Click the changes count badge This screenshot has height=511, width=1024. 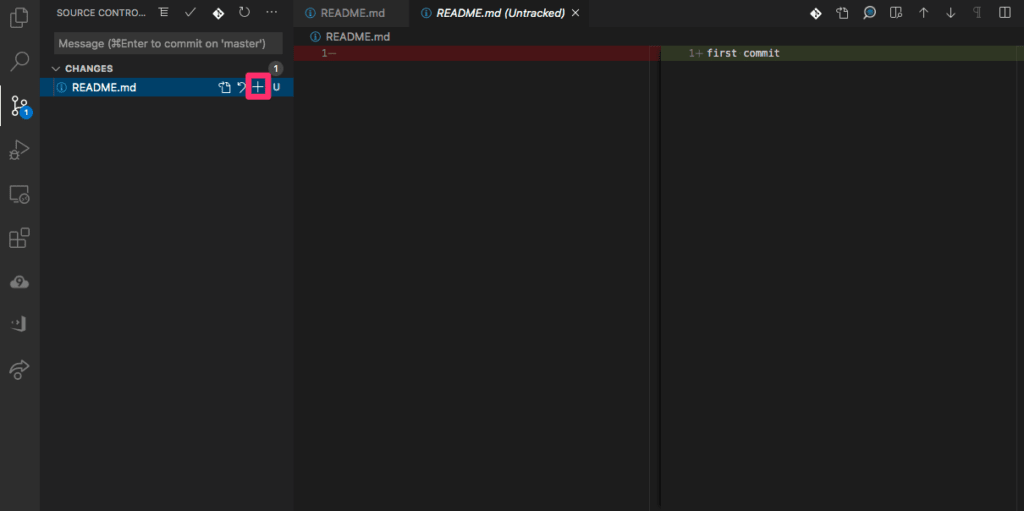coord(276,69)
